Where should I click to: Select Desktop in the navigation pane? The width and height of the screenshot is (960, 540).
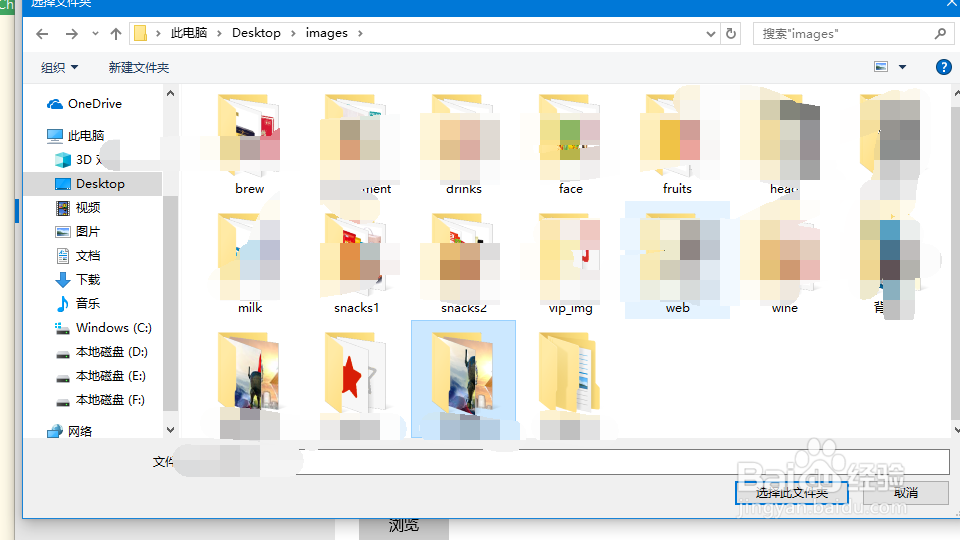[92, 184]
